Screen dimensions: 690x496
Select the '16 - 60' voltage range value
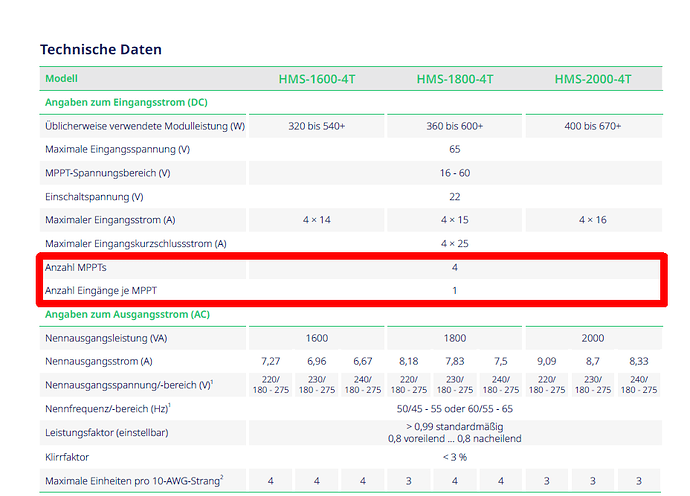(x=455, y=173)
